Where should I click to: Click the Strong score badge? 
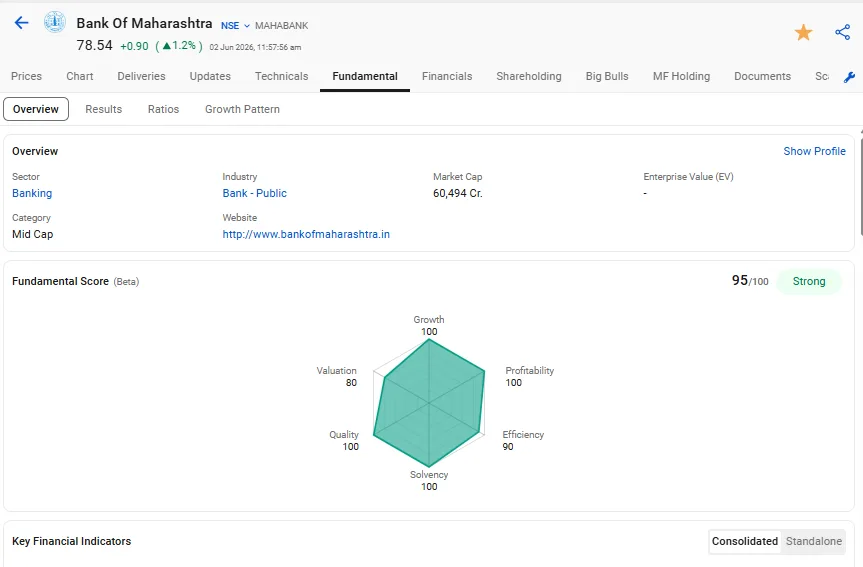(x=809, y=281)
